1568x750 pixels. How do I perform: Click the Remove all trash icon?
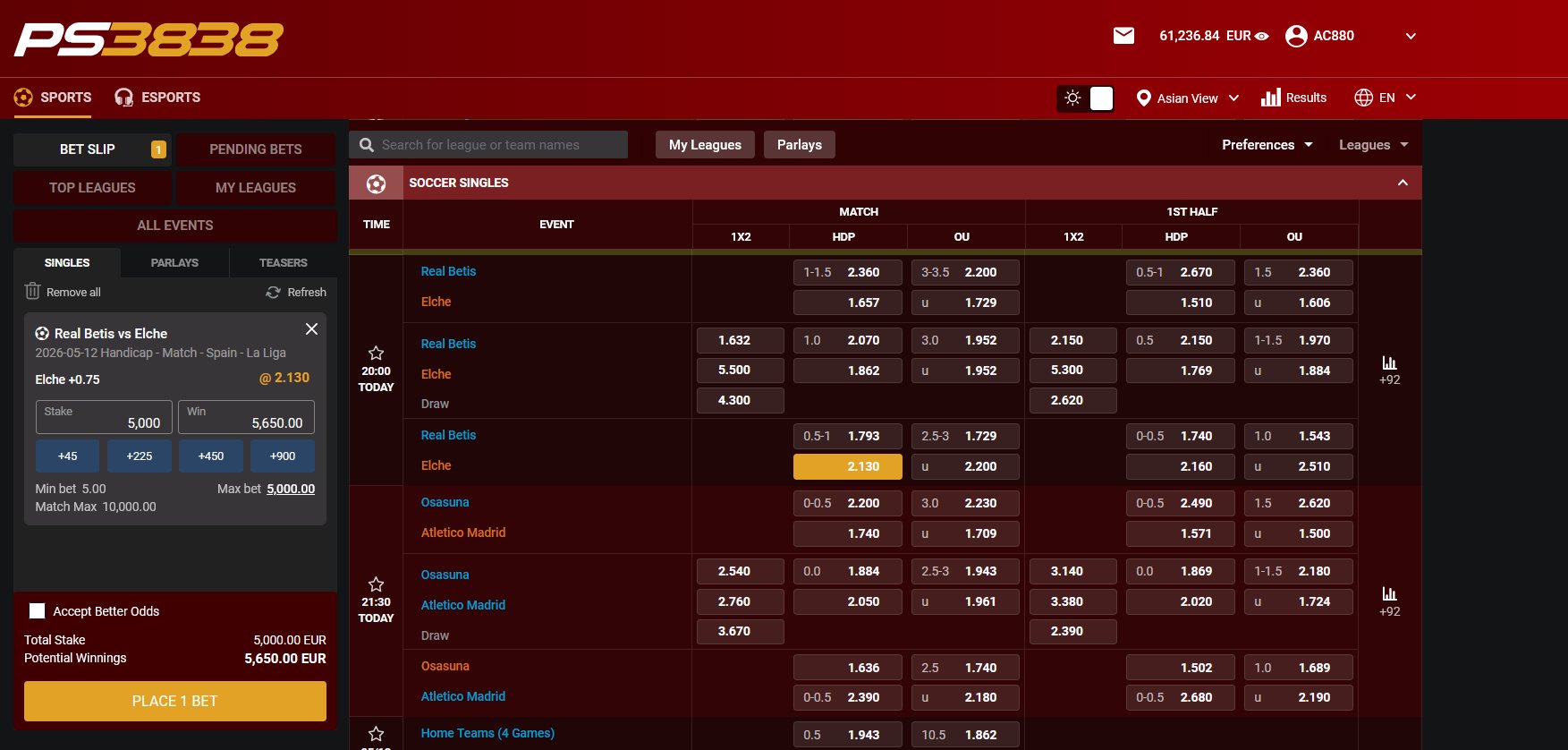pos(33,291)
